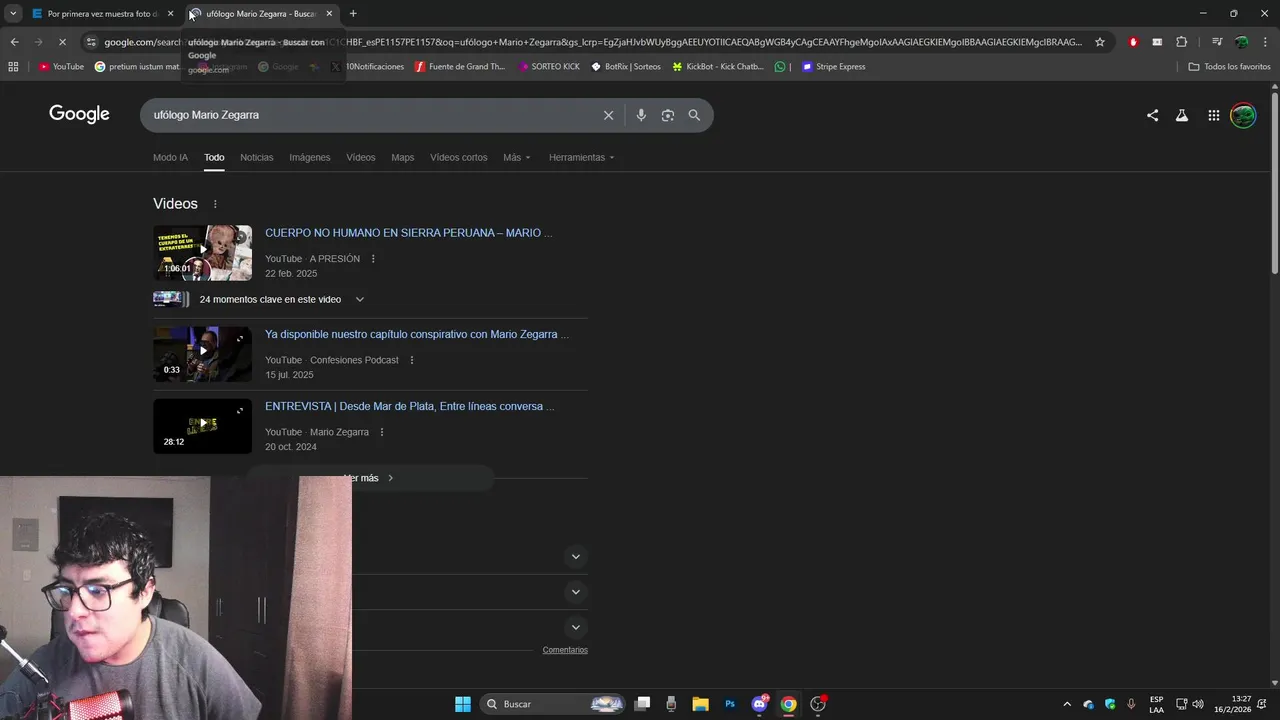Open options for Confesiones Podcast video

pyautogui.click(x=411, y=360)
